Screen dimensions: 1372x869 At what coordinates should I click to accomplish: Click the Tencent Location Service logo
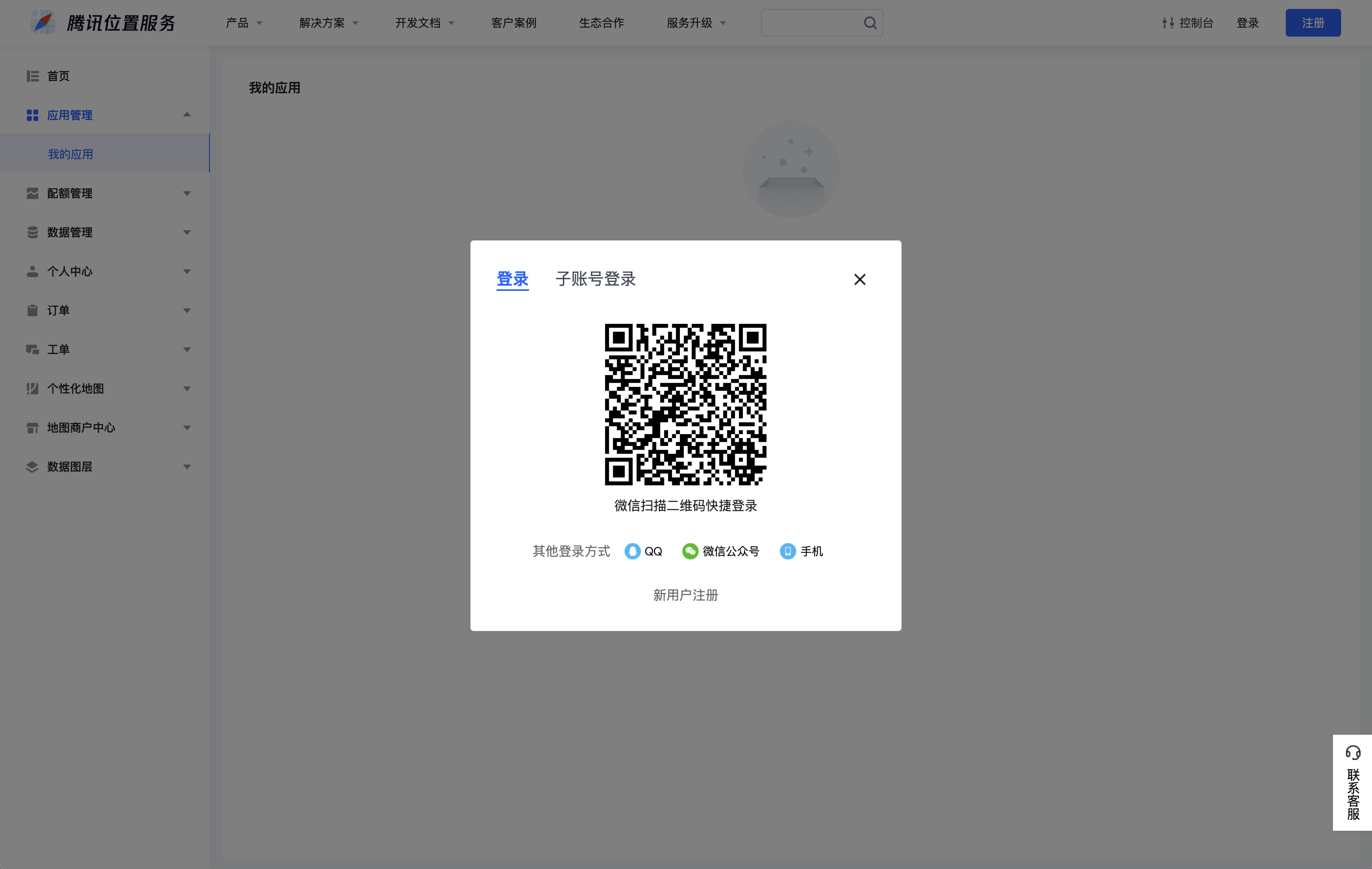tap(43, 23)
